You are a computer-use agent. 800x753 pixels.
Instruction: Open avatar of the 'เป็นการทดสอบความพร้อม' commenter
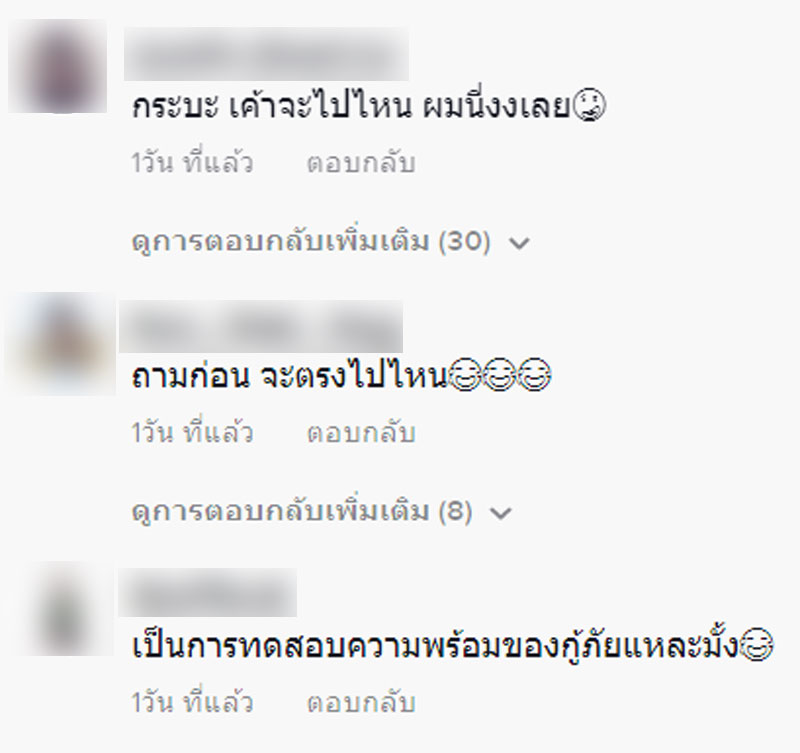click(x=64, y=609)
